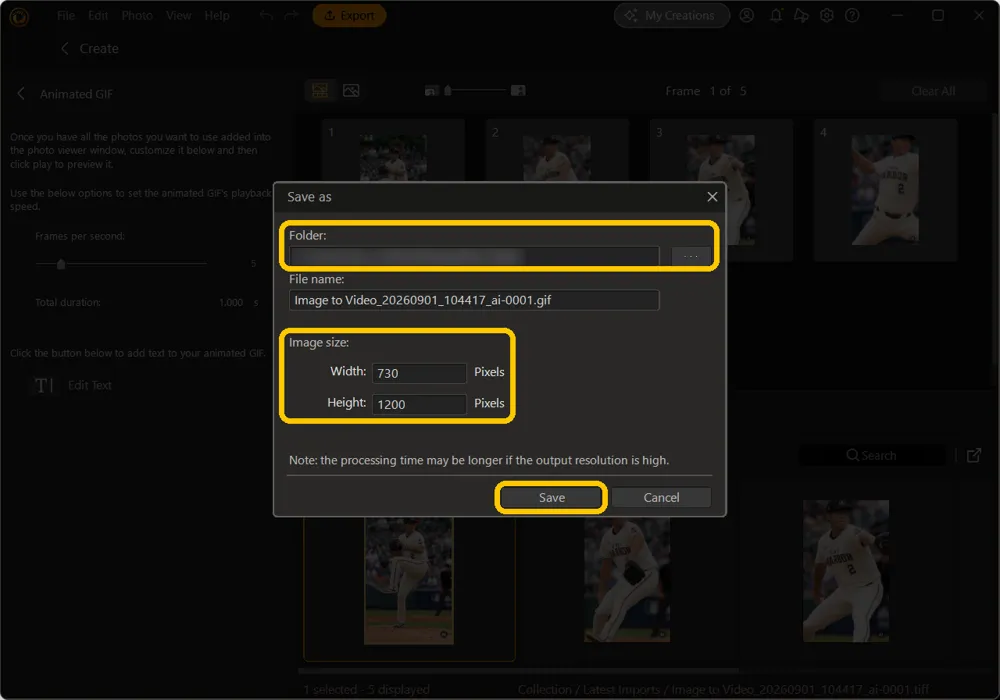The width and height of the screenshot is (1000, 700).
Task: Click the Export button
Action: pos(349,15)
